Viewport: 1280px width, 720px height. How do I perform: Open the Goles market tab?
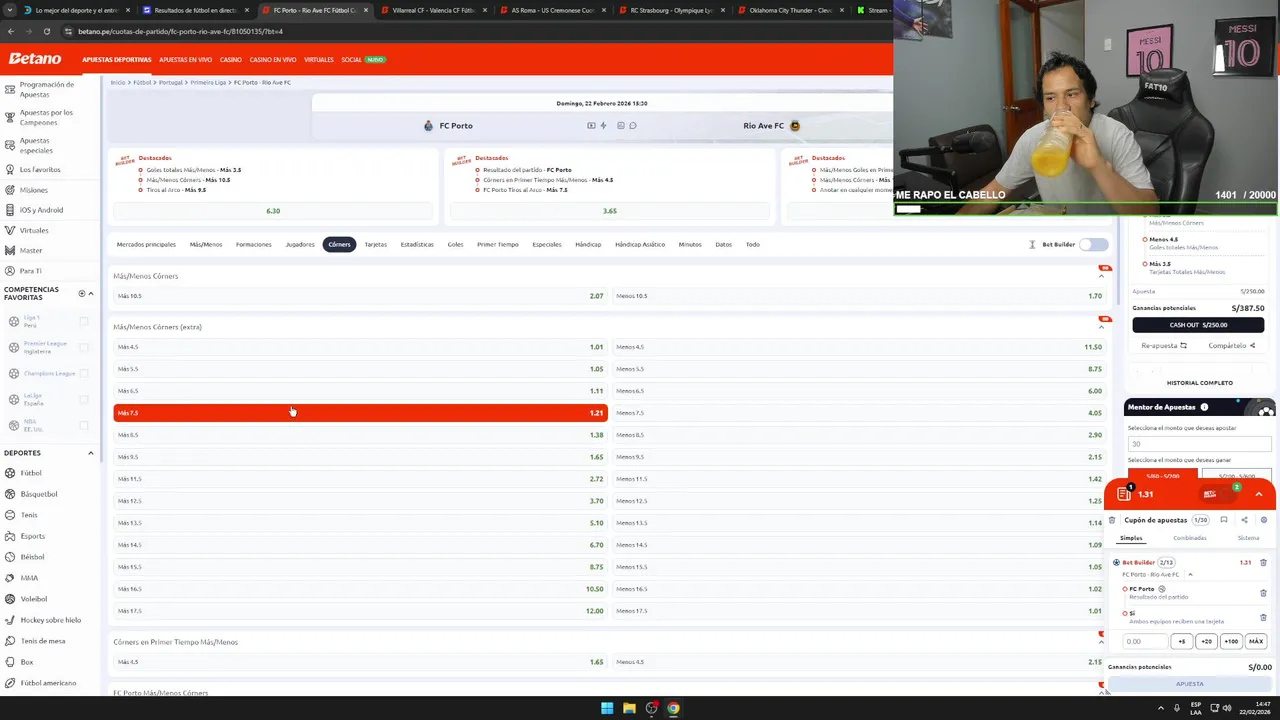pos(455,244)
